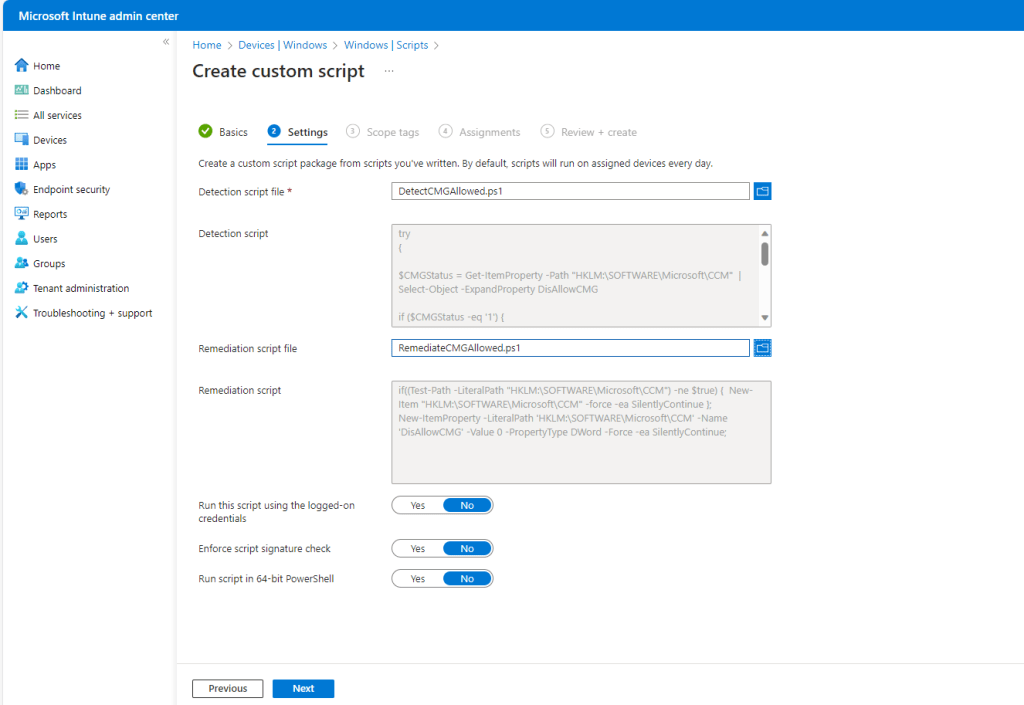1024x705 pixels.
Task: Open Windows | Scripts breadcrumb link
Action: click(x=385, y=45)
